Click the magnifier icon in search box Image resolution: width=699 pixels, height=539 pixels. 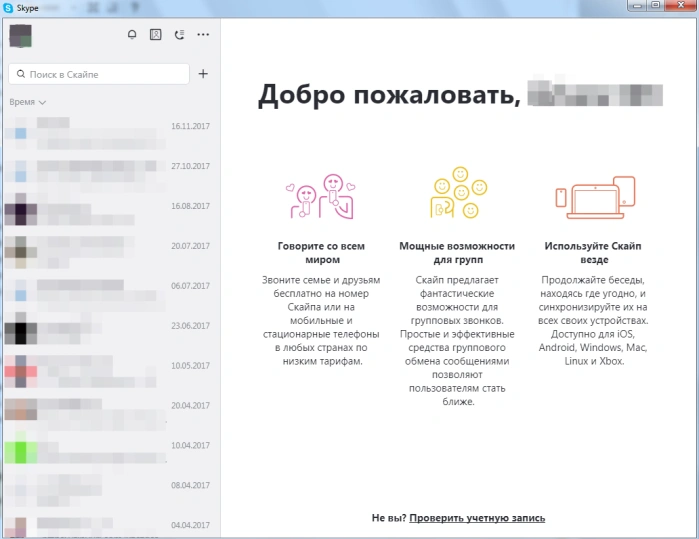(x=21, y=74)
